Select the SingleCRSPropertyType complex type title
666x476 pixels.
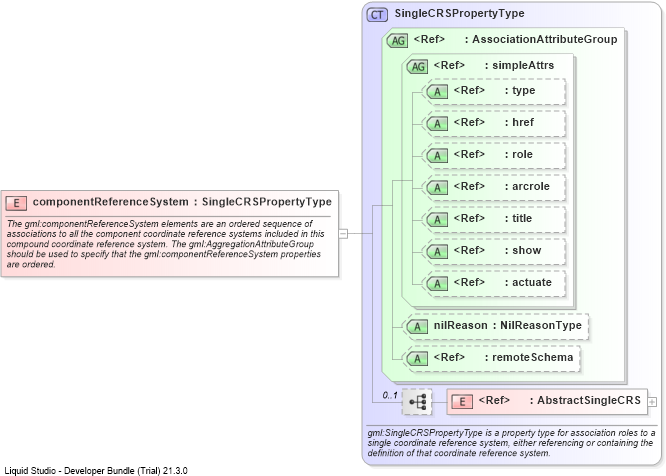click(459, 14)
